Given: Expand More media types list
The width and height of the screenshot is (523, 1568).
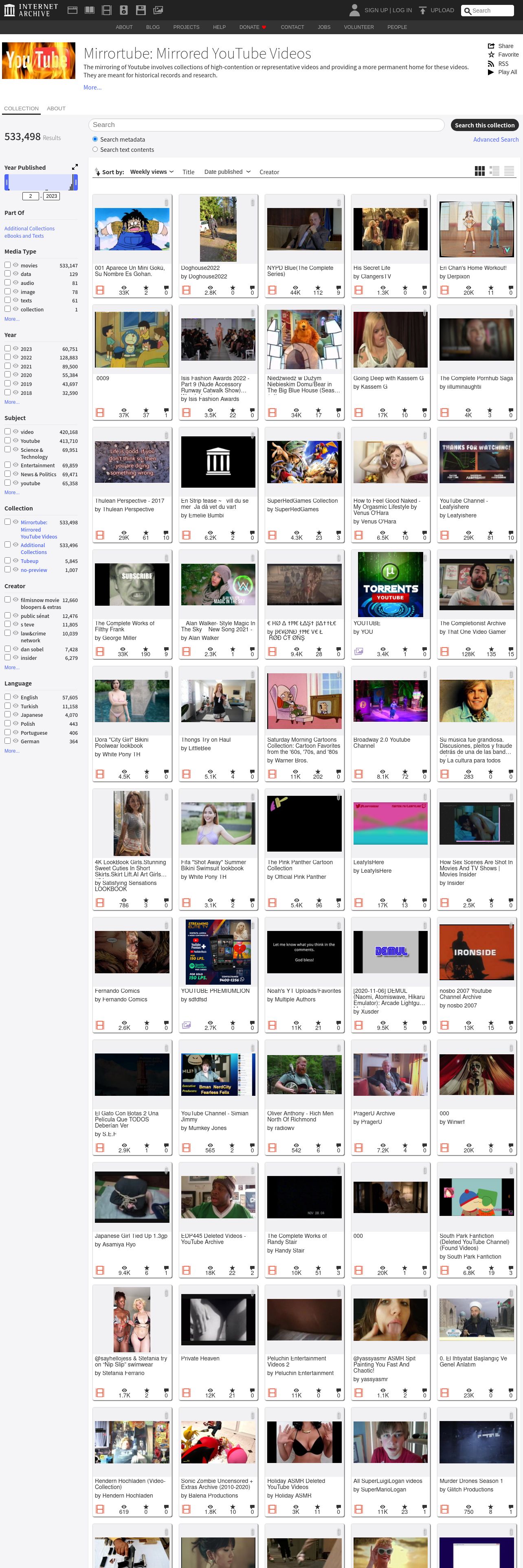Looking at the screenshot, I should click(11, 319).
